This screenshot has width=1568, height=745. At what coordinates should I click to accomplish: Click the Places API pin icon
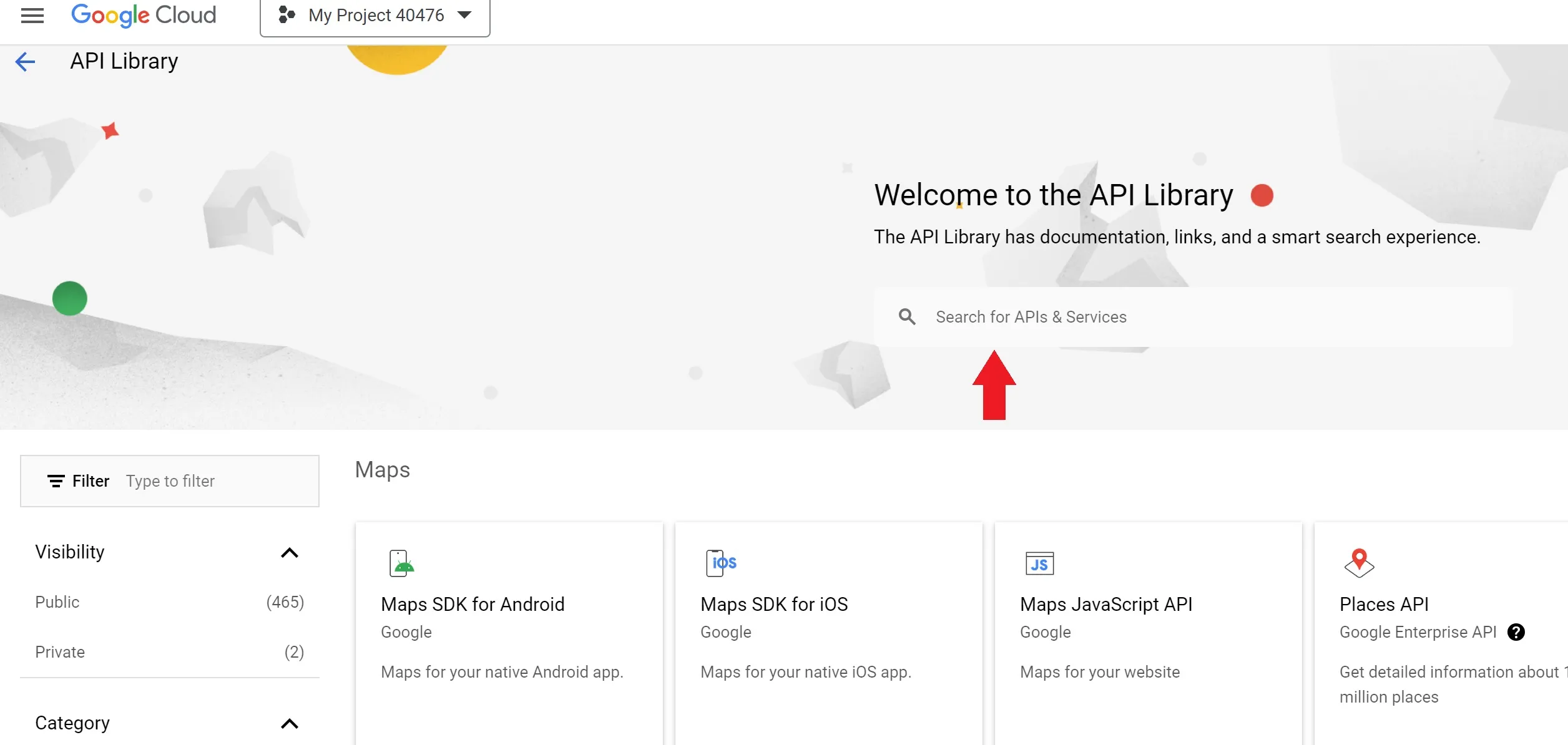(x=1359, y=563)
